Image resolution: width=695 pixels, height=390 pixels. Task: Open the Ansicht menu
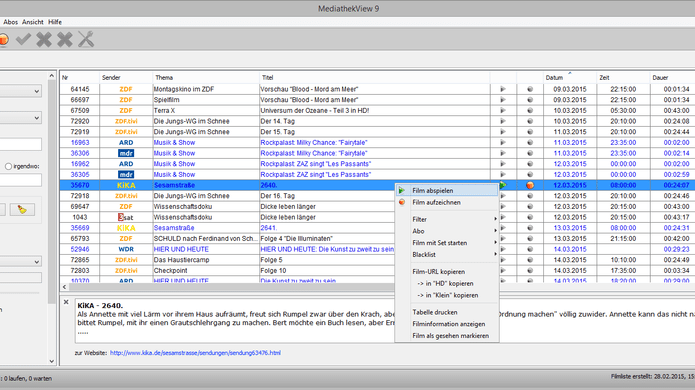tap(33, 22)
